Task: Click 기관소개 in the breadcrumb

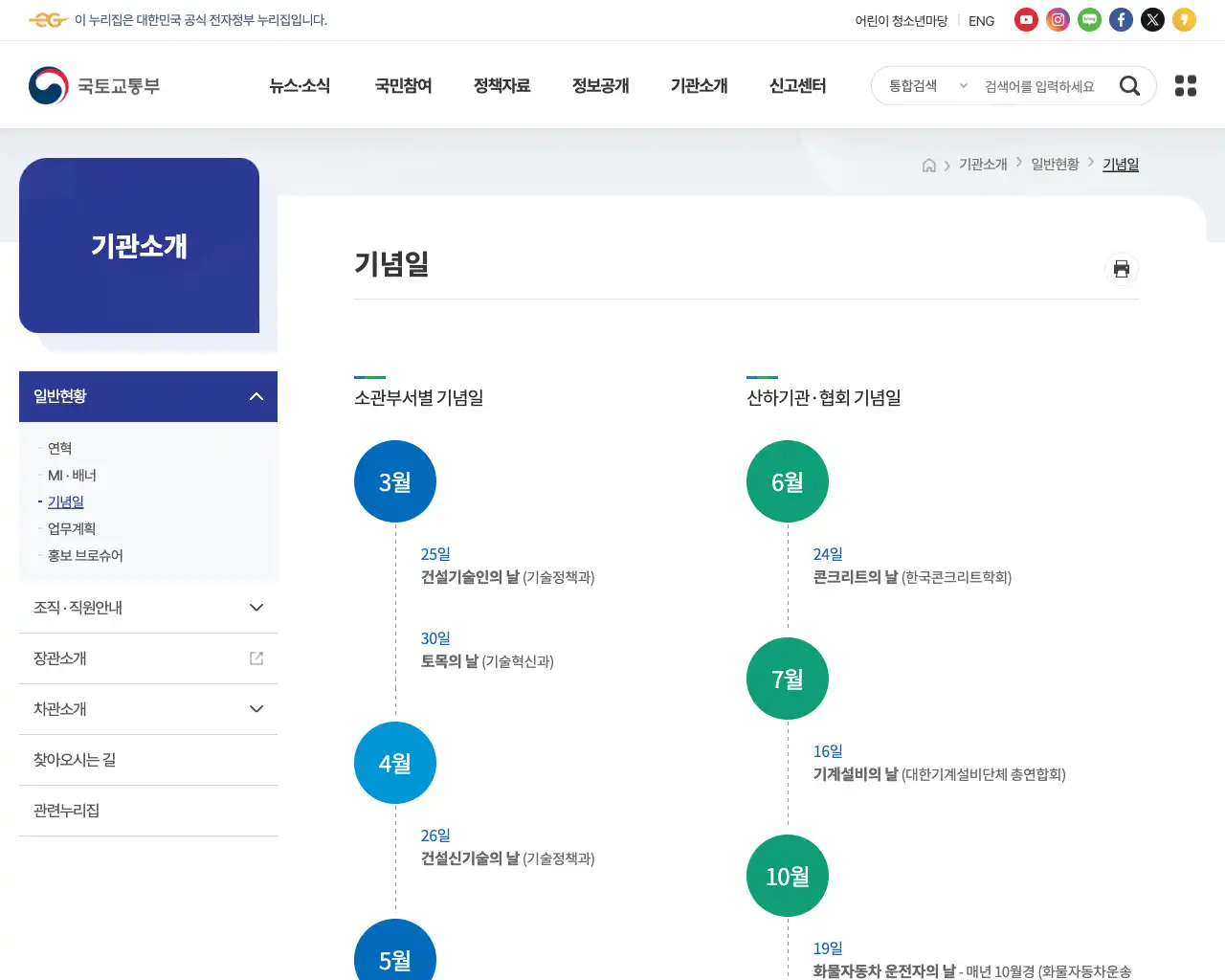Action: (x=983, y=165)
